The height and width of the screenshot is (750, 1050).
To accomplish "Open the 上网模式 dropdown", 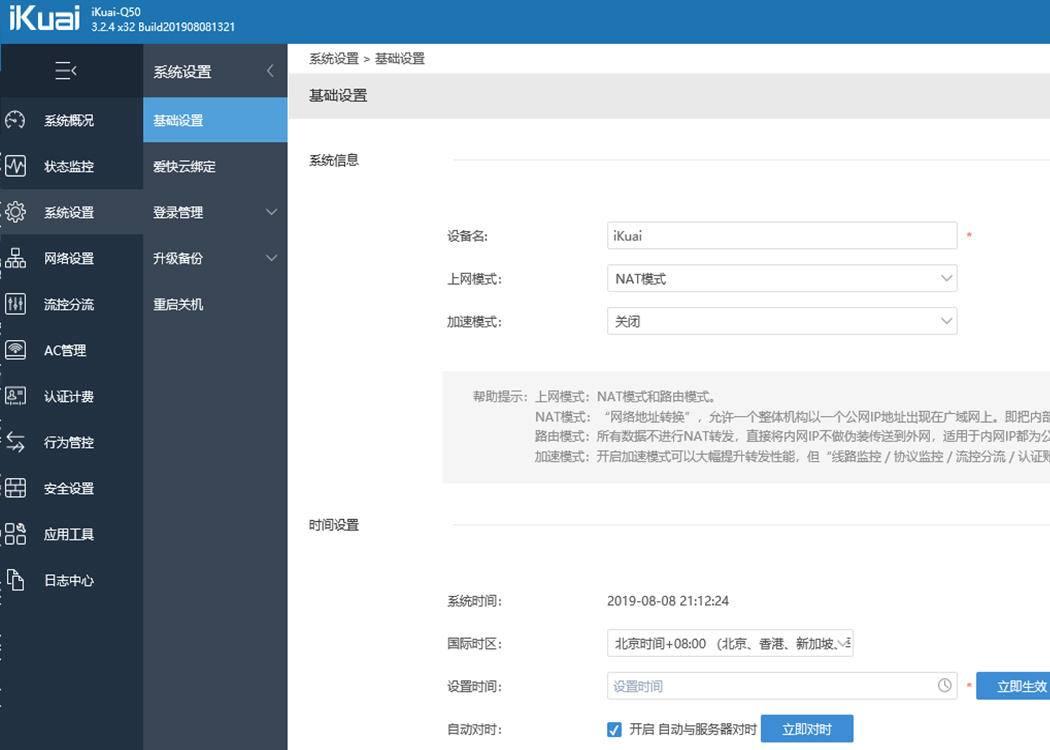I will click(x=946, y=277).
